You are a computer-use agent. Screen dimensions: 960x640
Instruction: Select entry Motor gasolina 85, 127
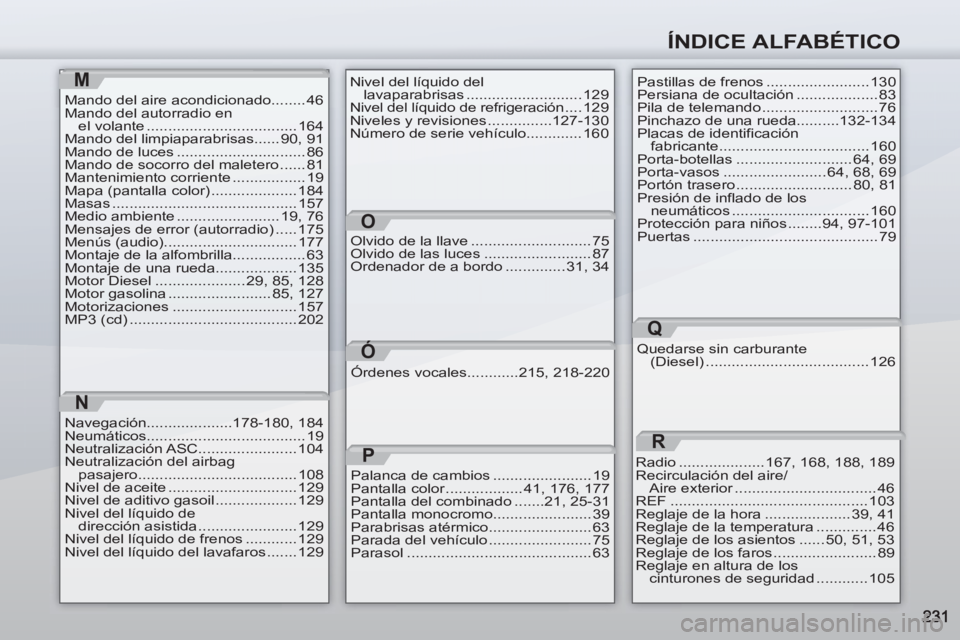[x=194, y=294]
